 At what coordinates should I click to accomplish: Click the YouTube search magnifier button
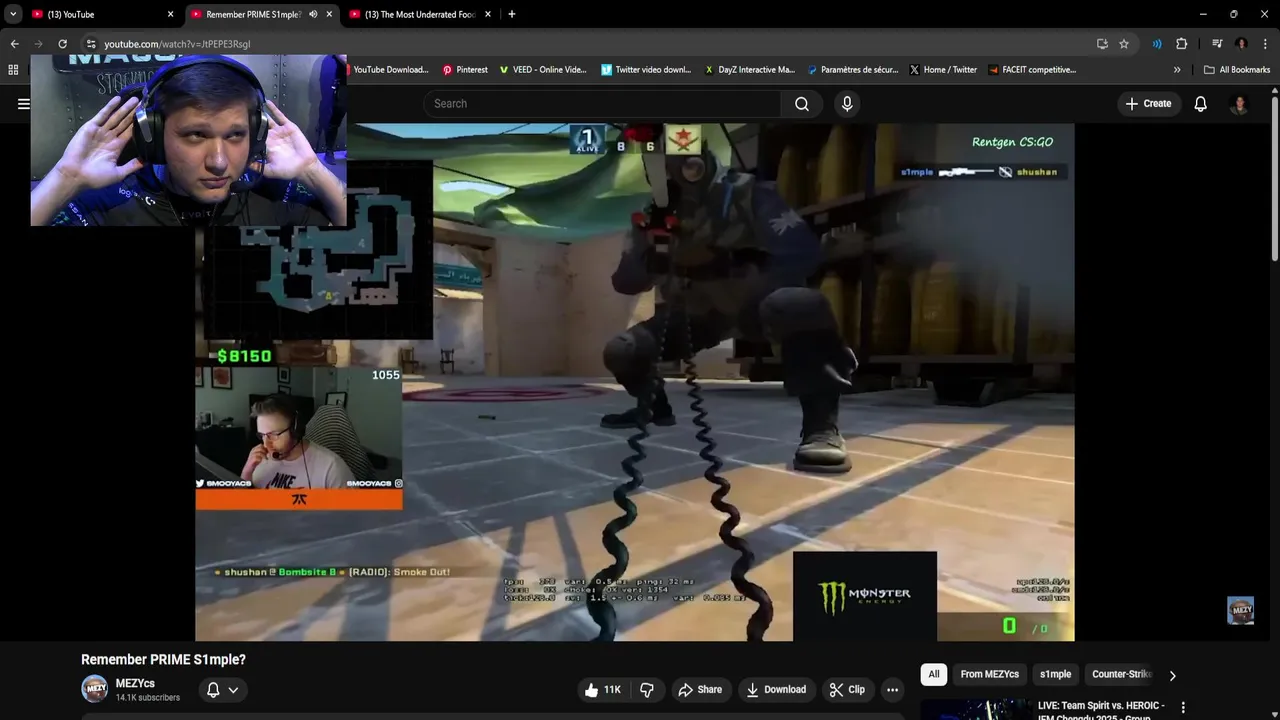point(802,104)
